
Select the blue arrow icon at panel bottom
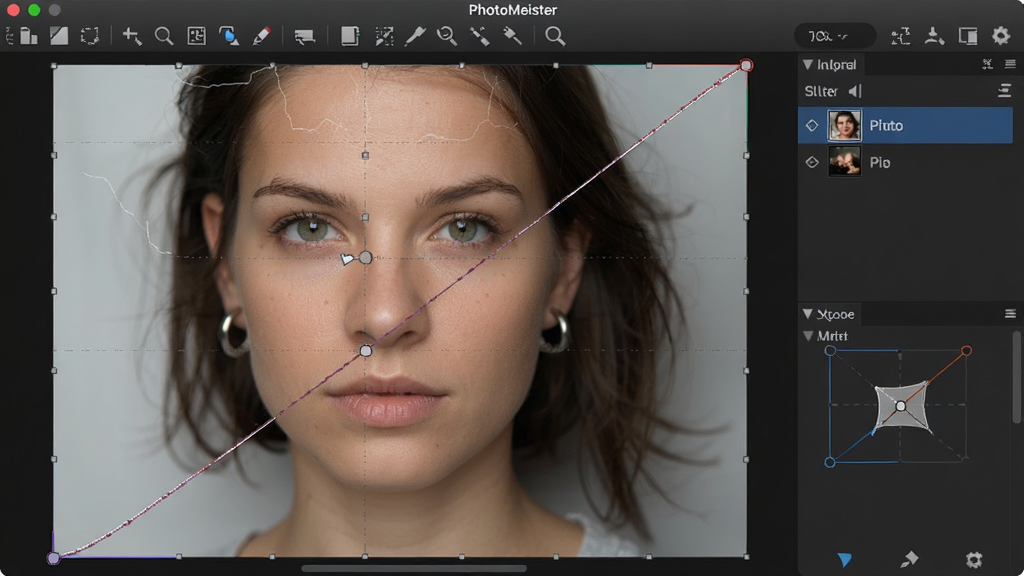pos(844,560)
